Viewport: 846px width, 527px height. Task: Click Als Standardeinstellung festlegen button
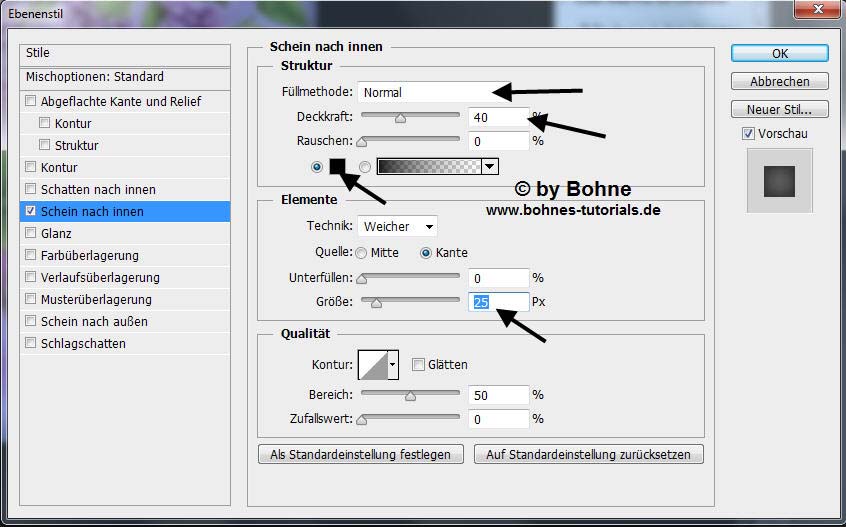[361, 454]
